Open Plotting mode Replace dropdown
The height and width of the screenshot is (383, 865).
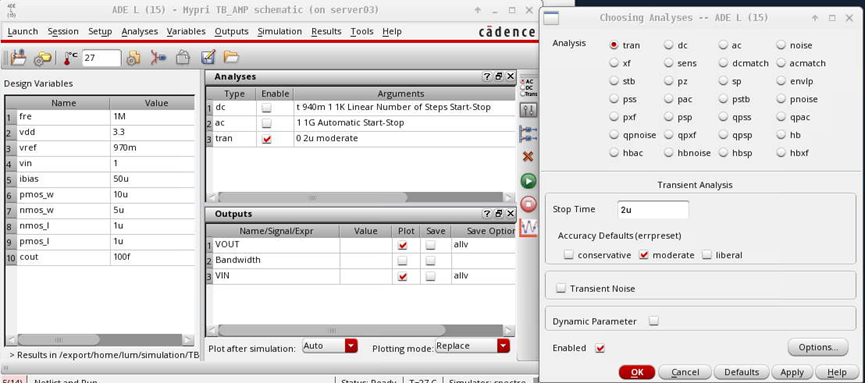pyautogui.click(x=503, y=346)
